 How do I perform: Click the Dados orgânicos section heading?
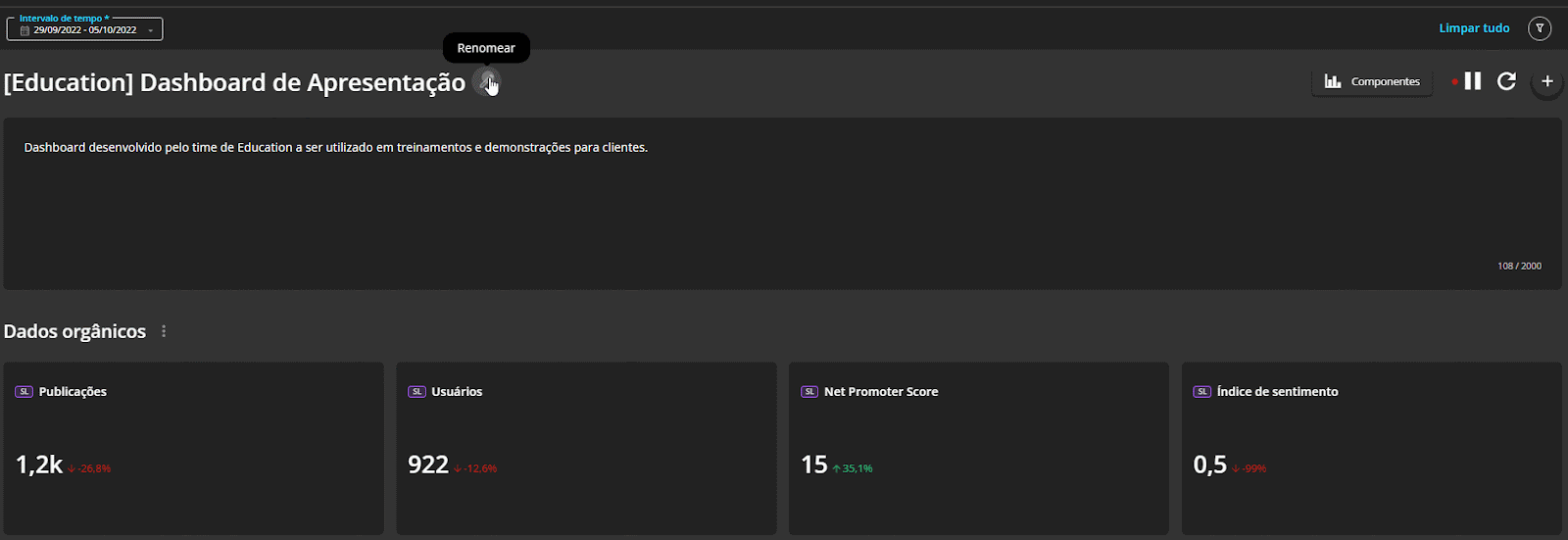pyautogui.click(x=74, y=331)
